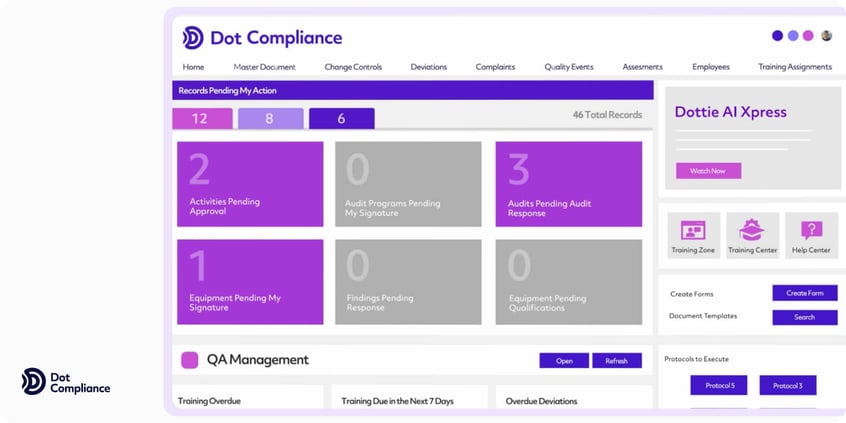Click the Search button for Document Templates
846x423 pixels.
pos(804,317)
